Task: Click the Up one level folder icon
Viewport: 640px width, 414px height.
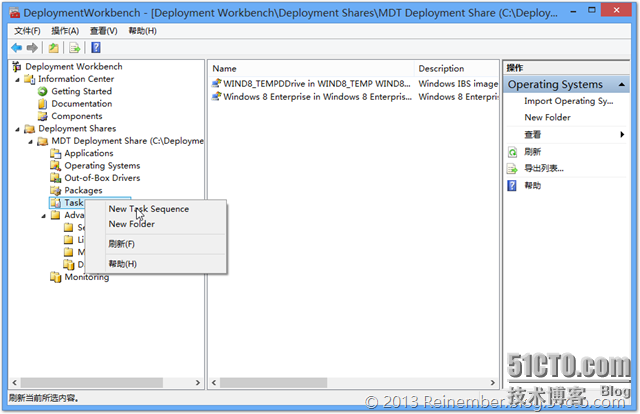Action: tap(53, 48)
